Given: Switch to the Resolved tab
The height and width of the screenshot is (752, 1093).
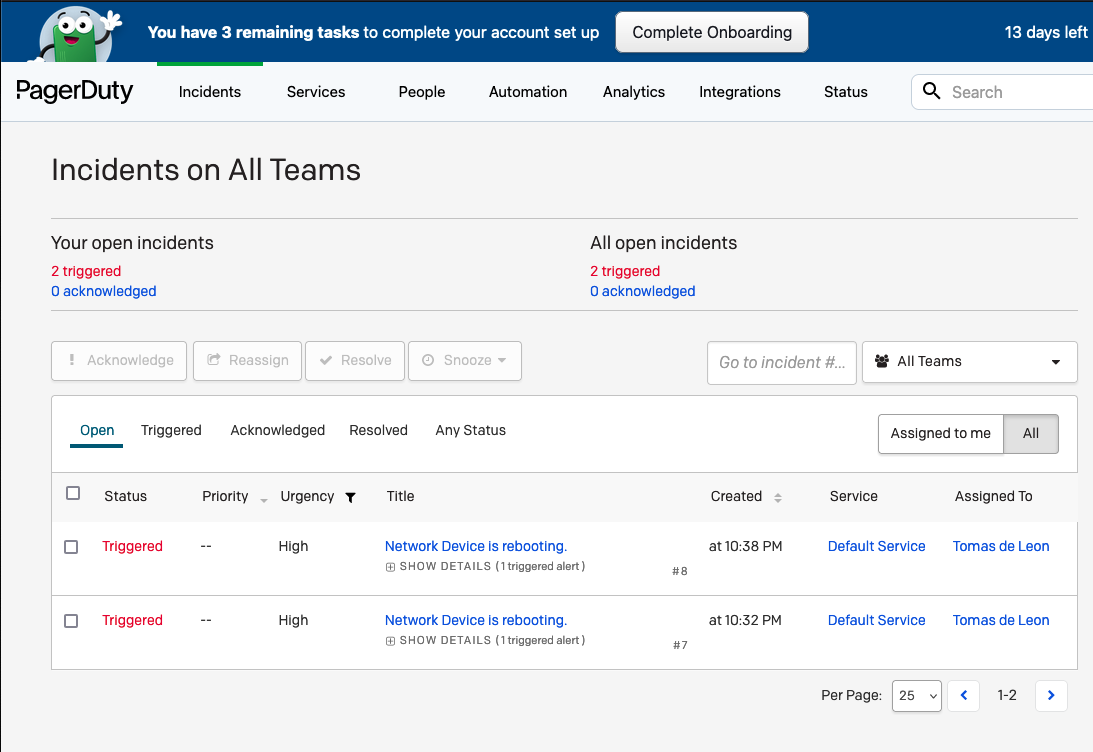Looking at the screenshot, I should [x=378, y=430].
